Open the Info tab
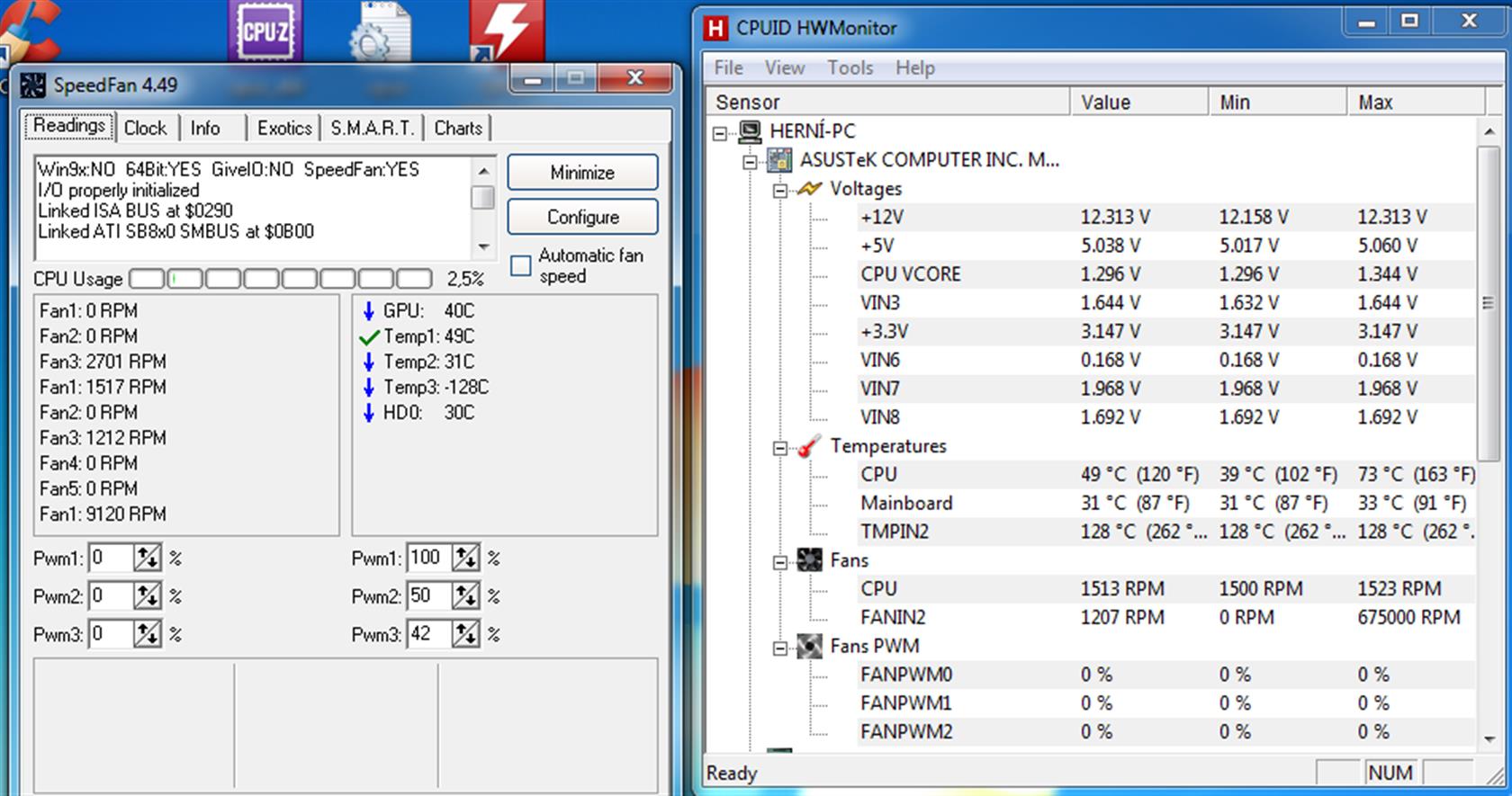This screenshot has width=1512, height=796. (205, 128)
